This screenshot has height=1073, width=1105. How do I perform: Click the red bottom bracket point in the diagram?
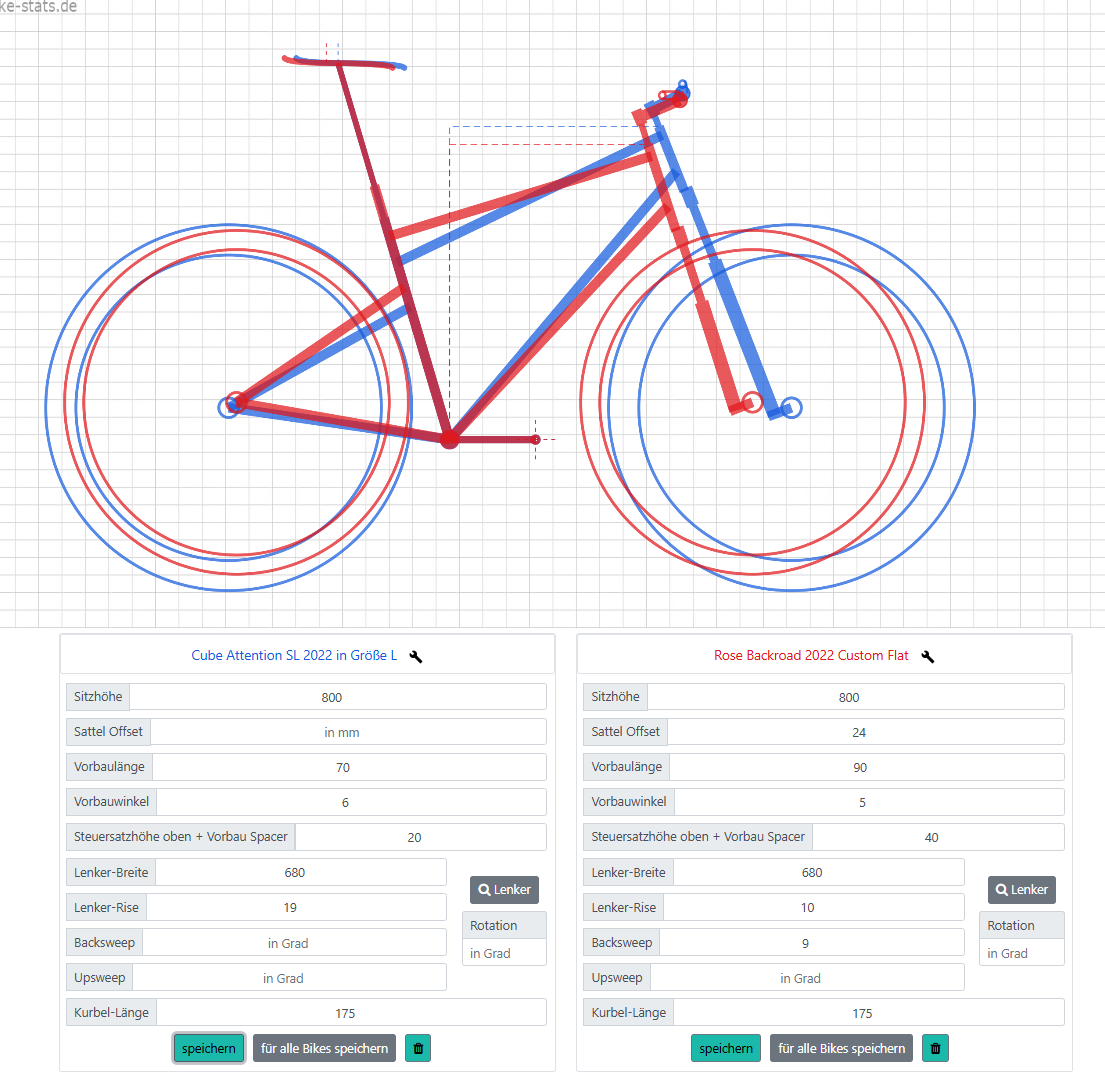pyautogui.click(x=450, y=440)
